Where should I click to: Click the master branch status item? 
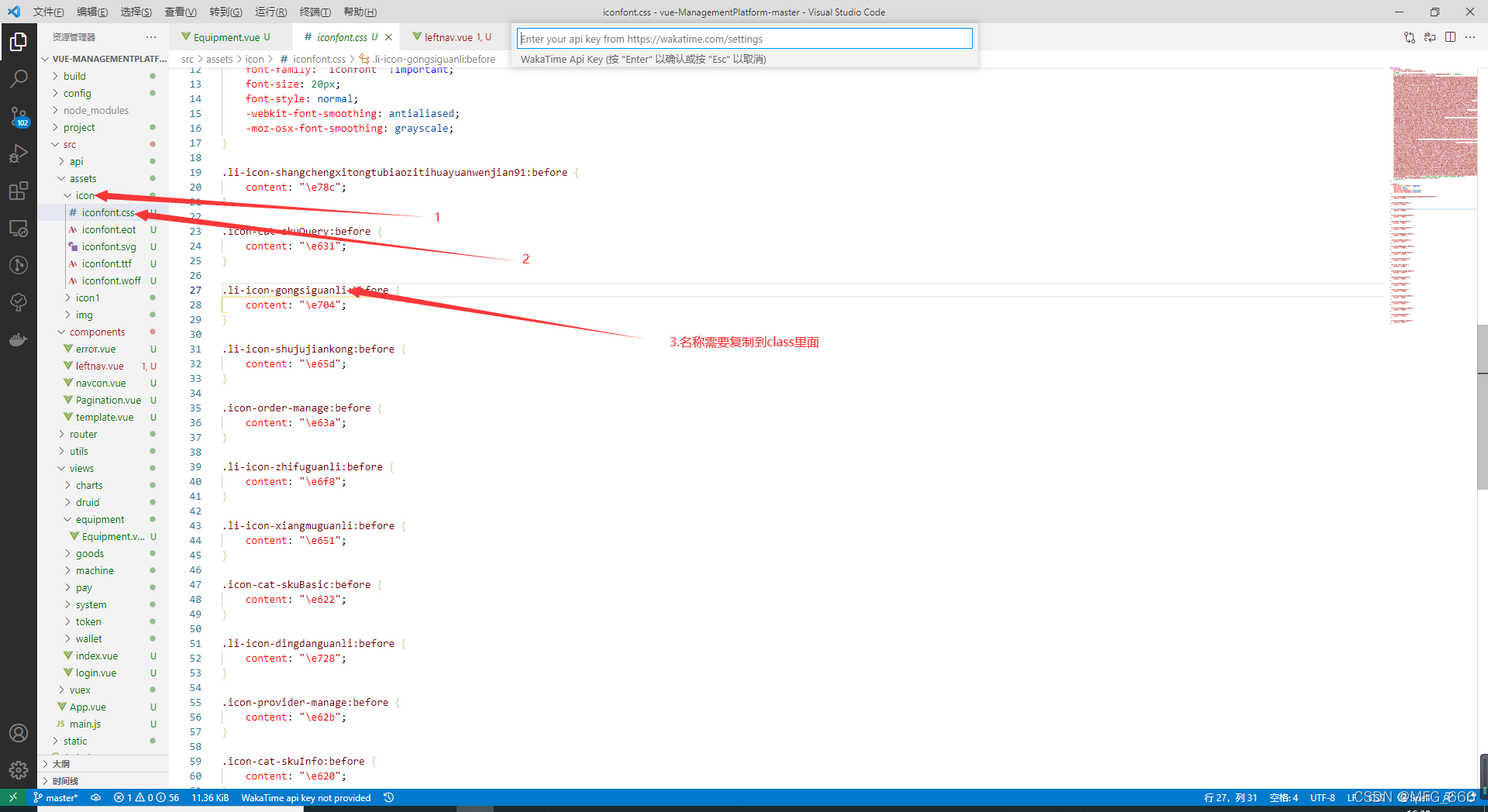(x=56, y=797)
